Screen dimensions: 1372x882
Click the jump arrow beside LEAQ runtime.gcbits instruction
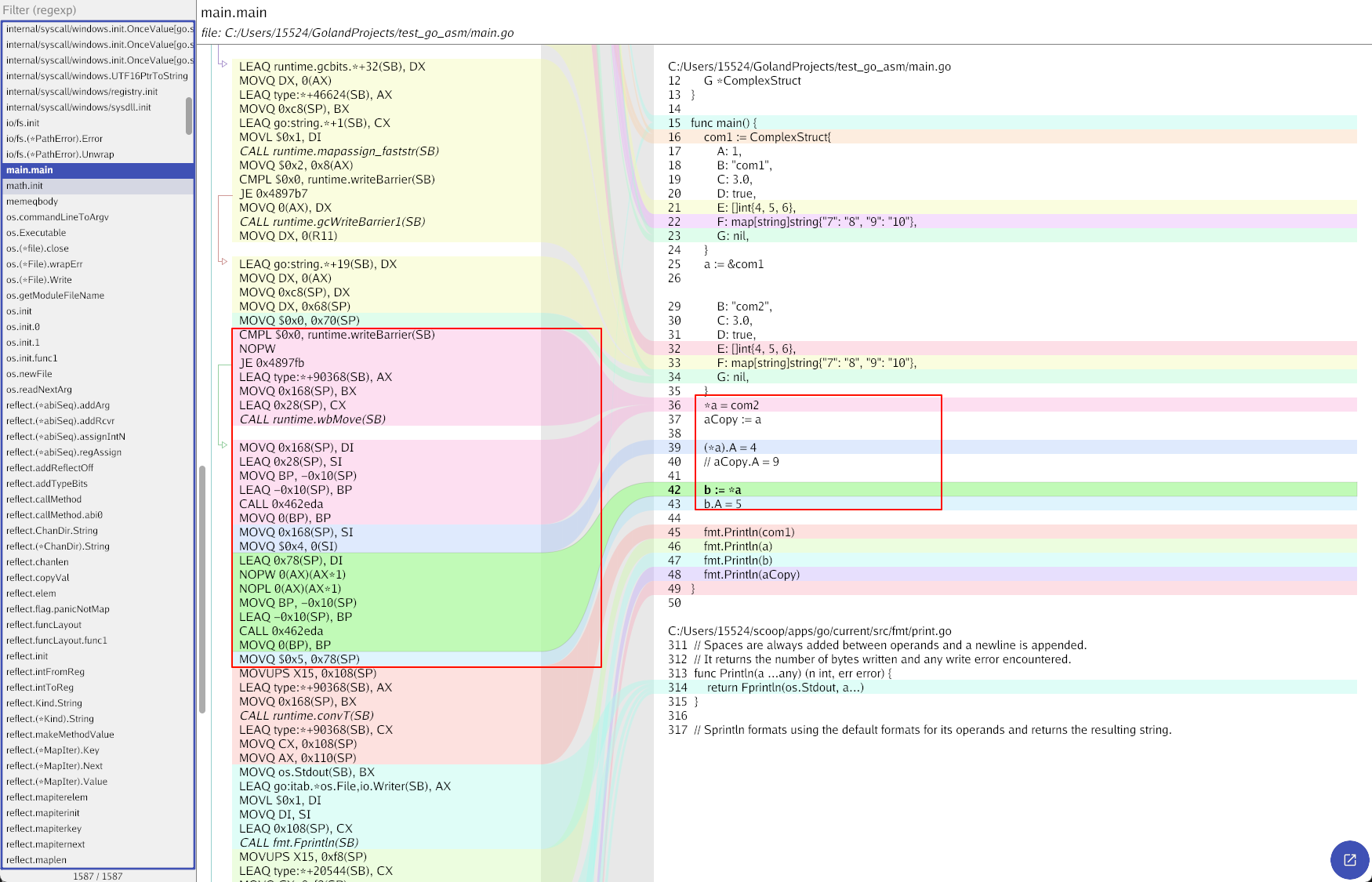coord(223,64)
